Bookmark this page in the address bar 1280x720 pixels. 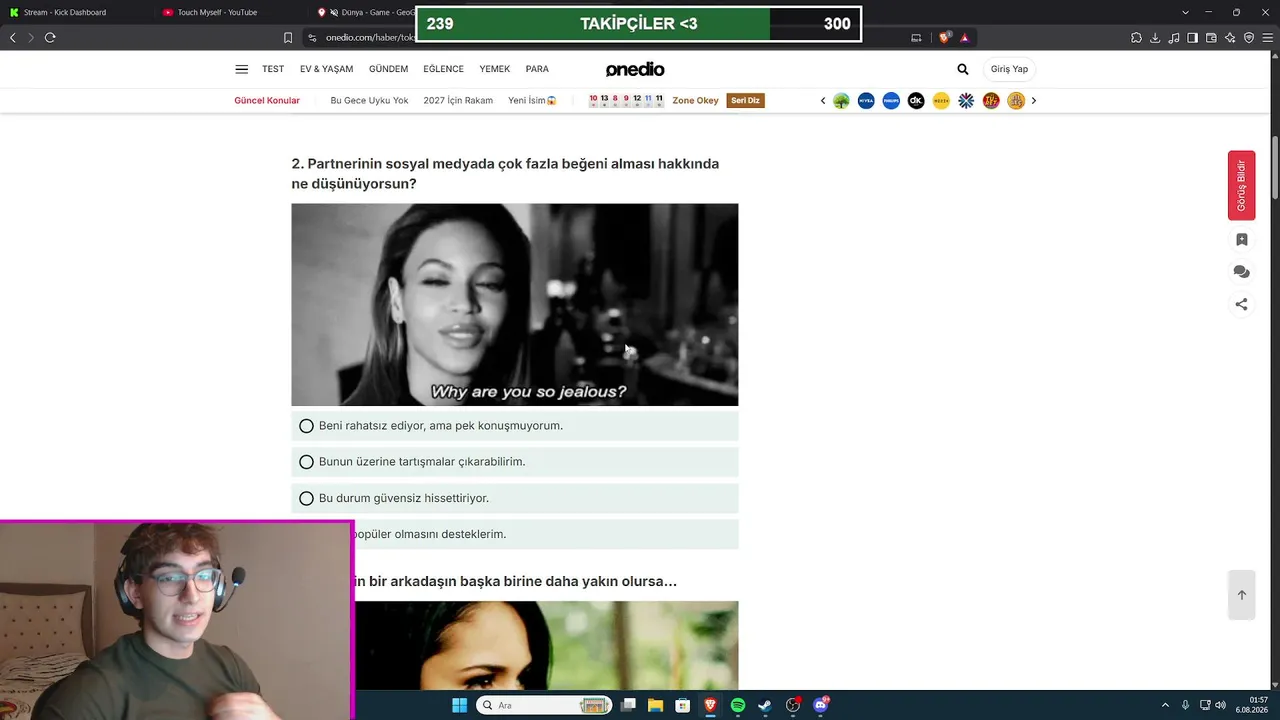coord(288,38)
